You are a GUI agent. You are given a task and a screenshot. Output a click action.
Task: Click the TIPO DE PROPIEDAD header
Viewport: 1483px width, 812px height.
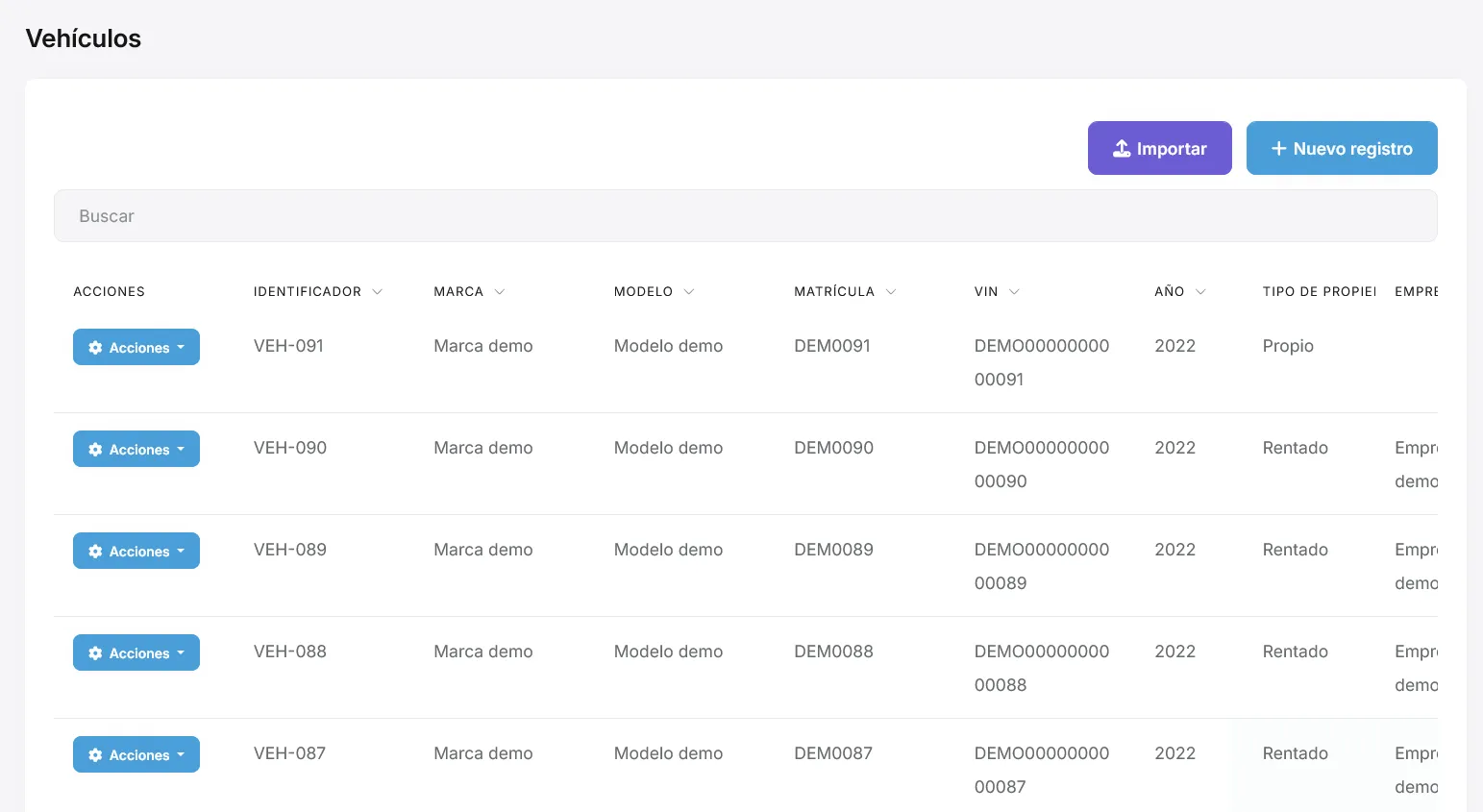[x=1320, y=292]
